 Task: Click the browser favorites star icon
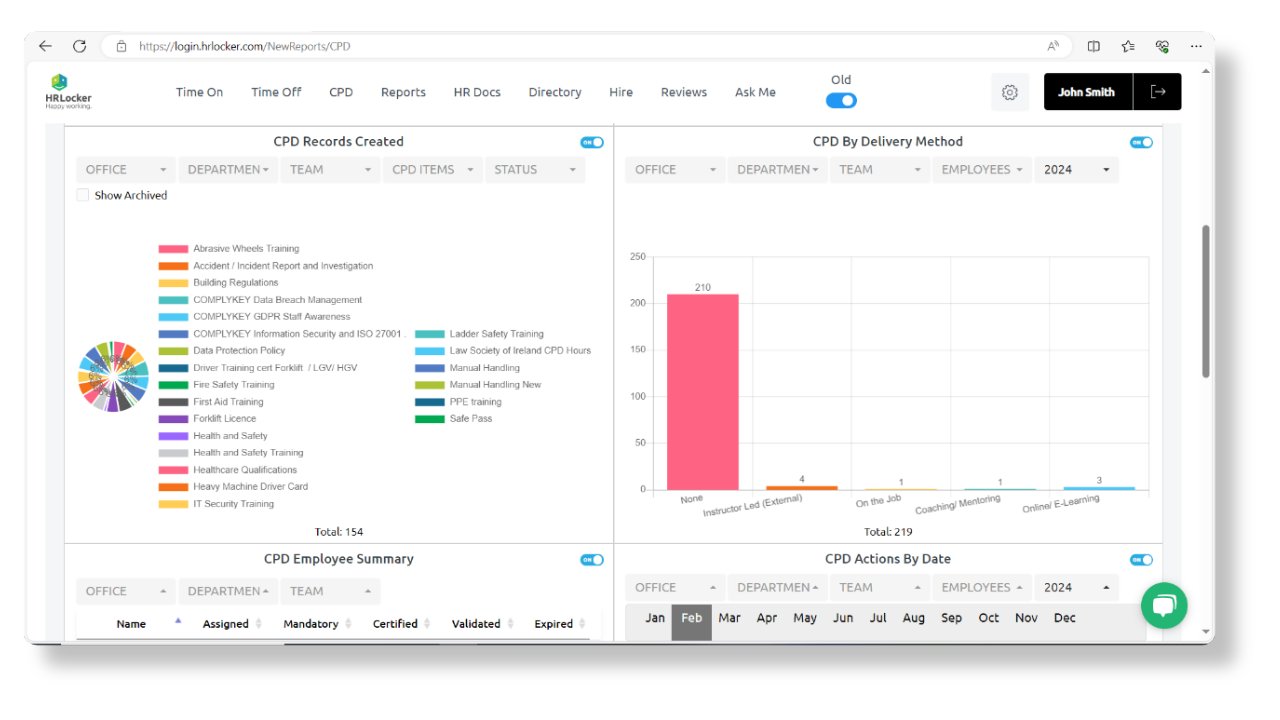(1128, 45)
